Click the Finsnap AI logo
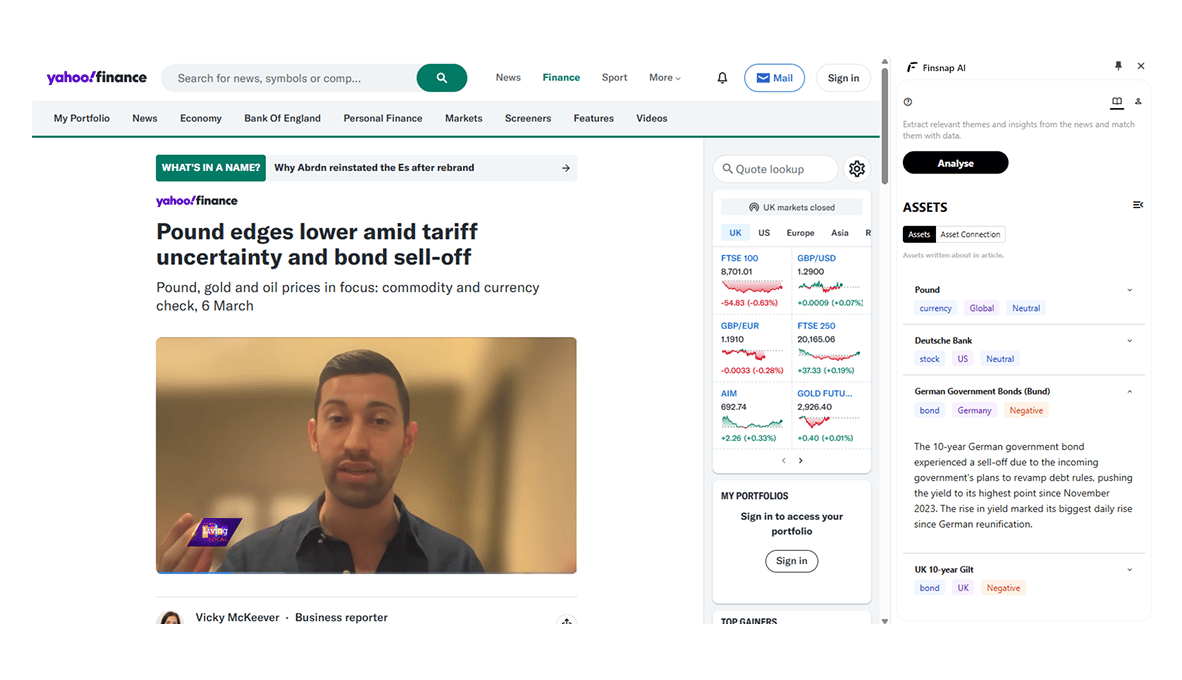The image size is (1182, 680). [912, 67]
